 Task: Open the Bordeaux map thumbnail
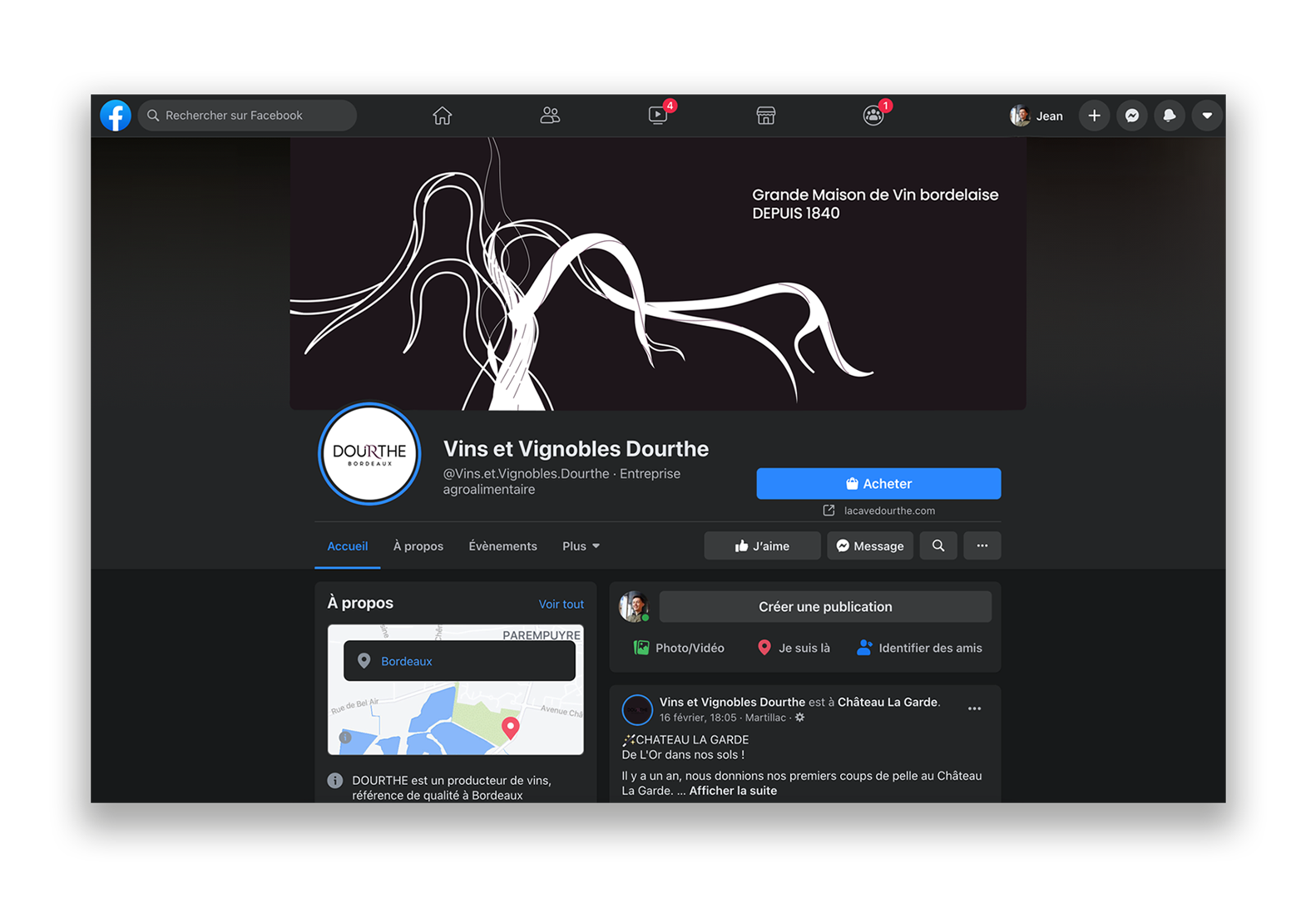(x=455, y=715)
